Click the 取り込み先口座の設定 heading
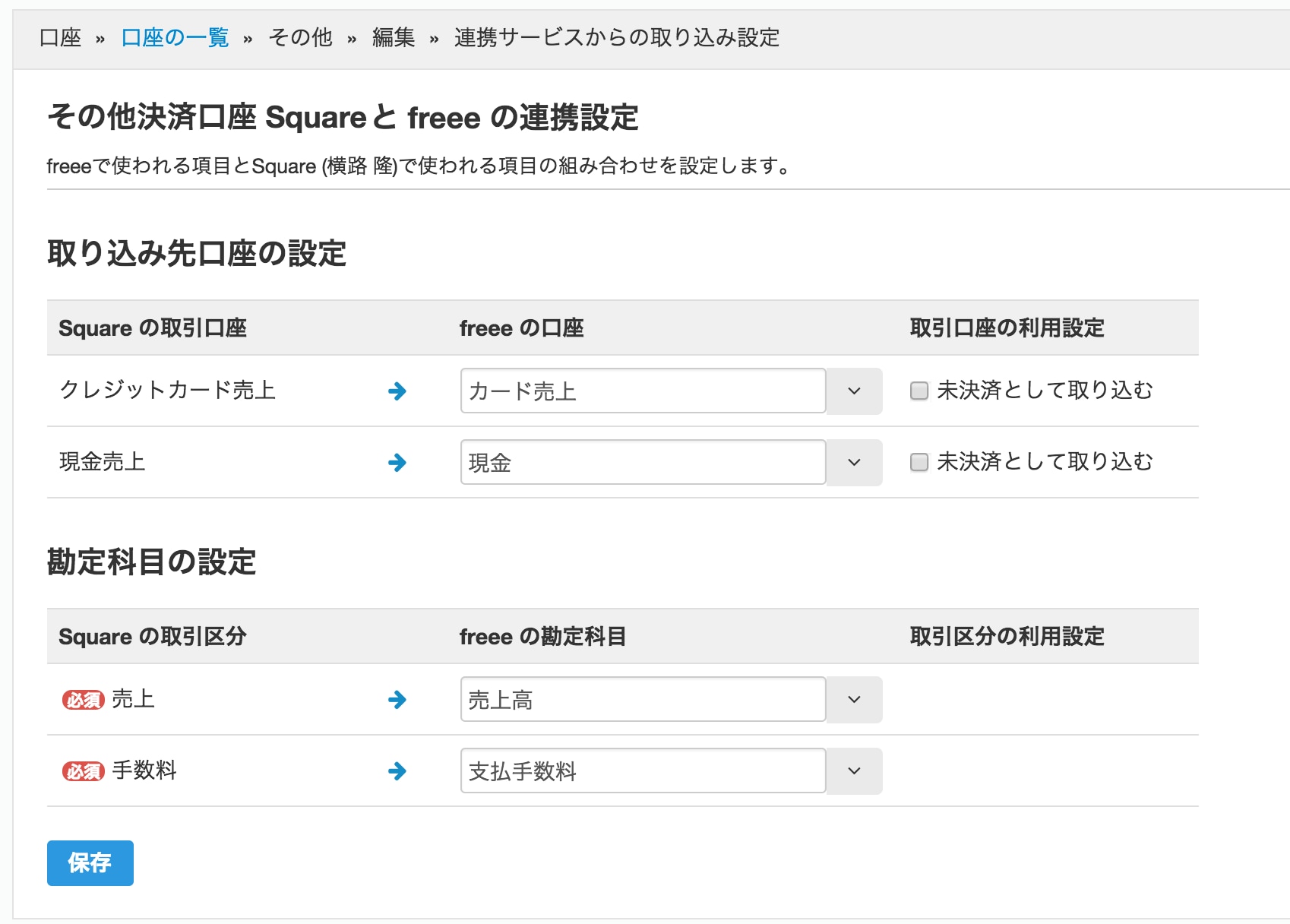 pos(197,254)
